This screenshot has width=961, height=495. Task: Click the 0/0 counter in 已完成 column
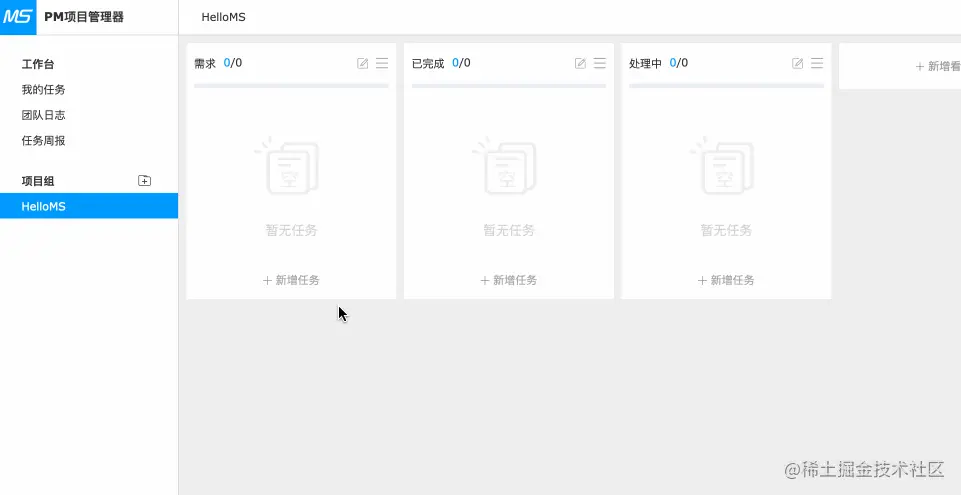462,62
